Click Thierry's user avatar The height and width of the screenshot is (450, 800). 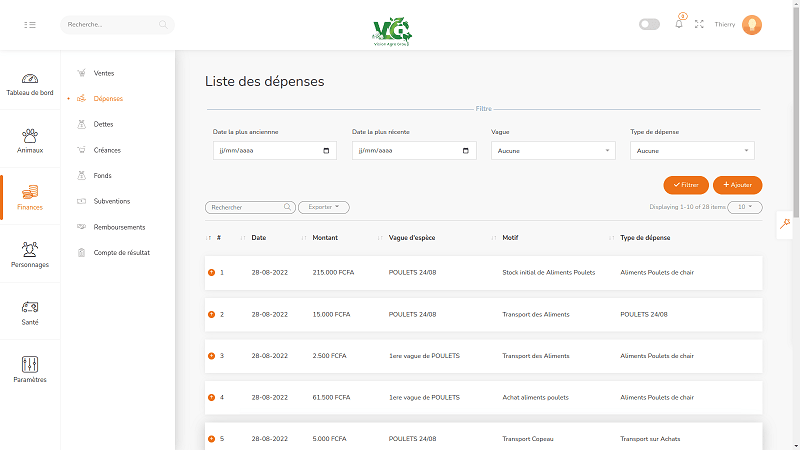pyautogui.click(x=752, y=24)
